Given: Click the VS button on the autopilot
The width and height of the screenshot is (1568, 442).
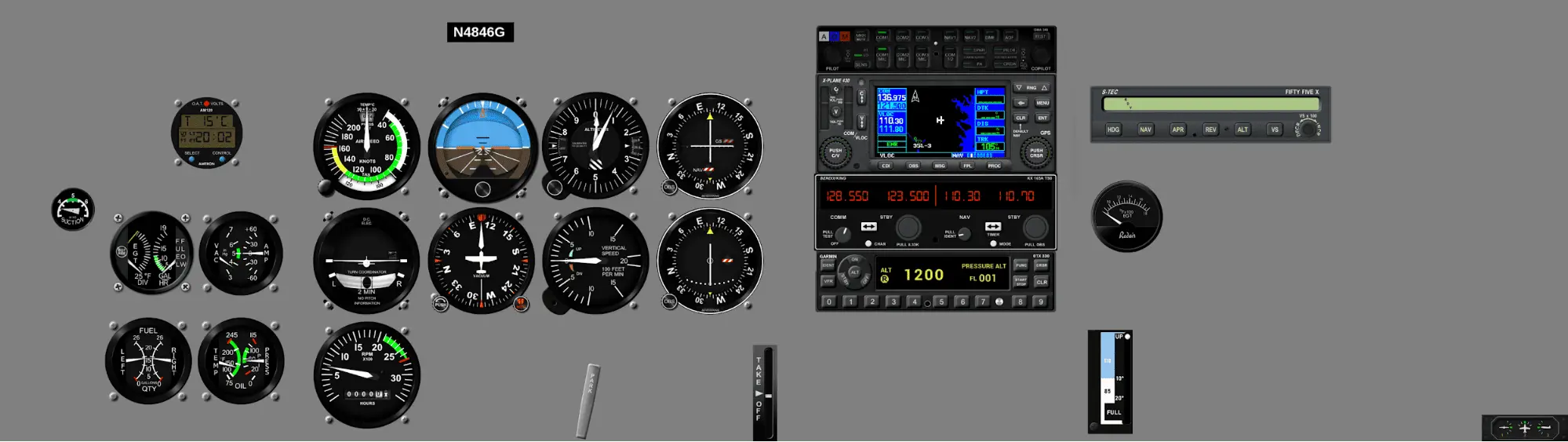Looking at the screenshot, I should click(x=1275, y=130).
